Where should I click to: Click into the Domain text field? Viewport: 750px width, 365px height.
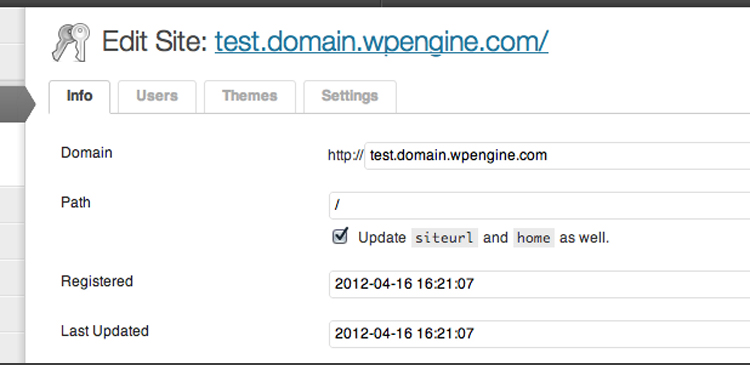tap(557, 155)
